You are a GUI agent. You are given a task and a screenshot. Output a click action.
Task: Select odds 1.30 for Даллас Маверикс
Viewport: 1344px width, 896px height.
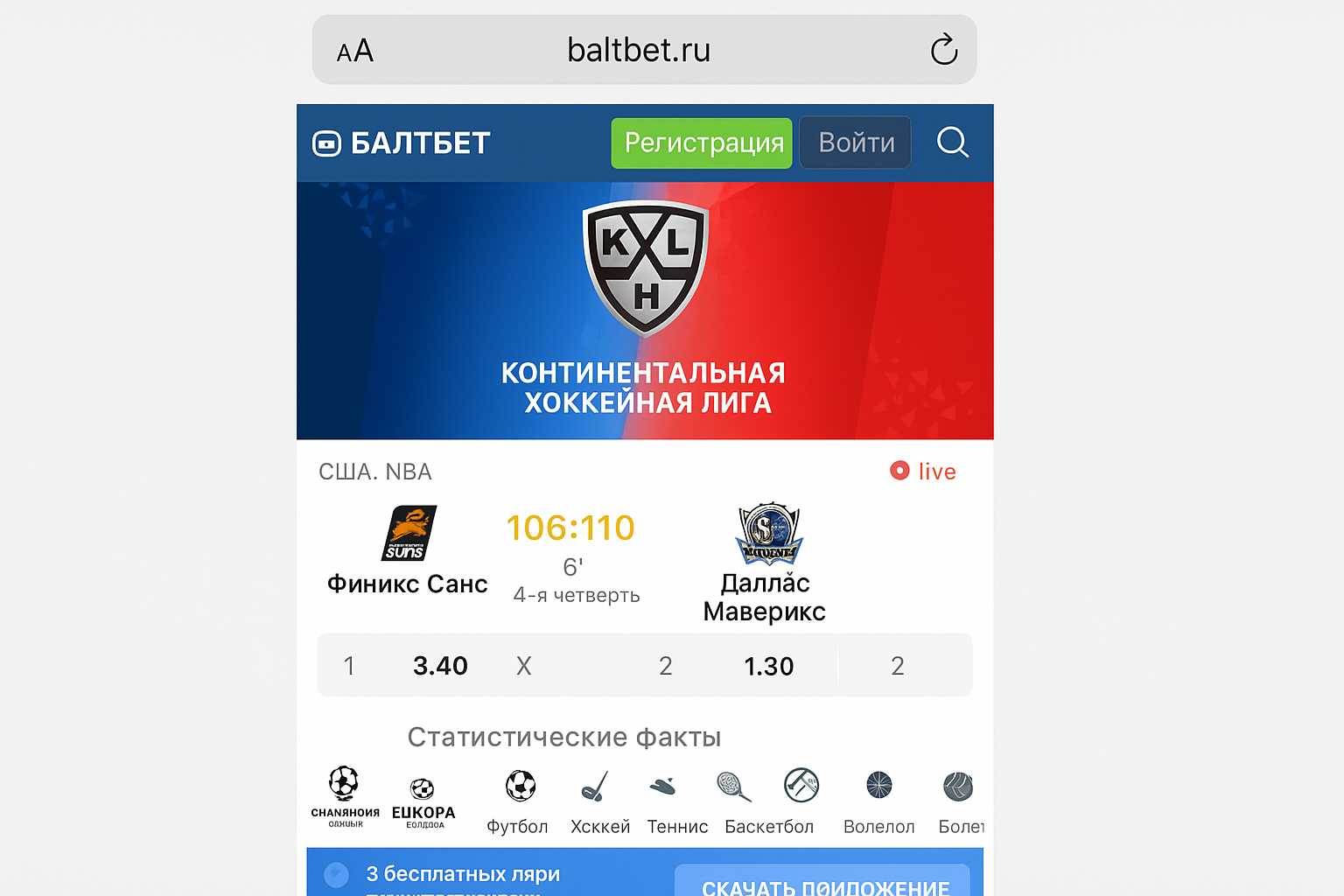(768, 666)
